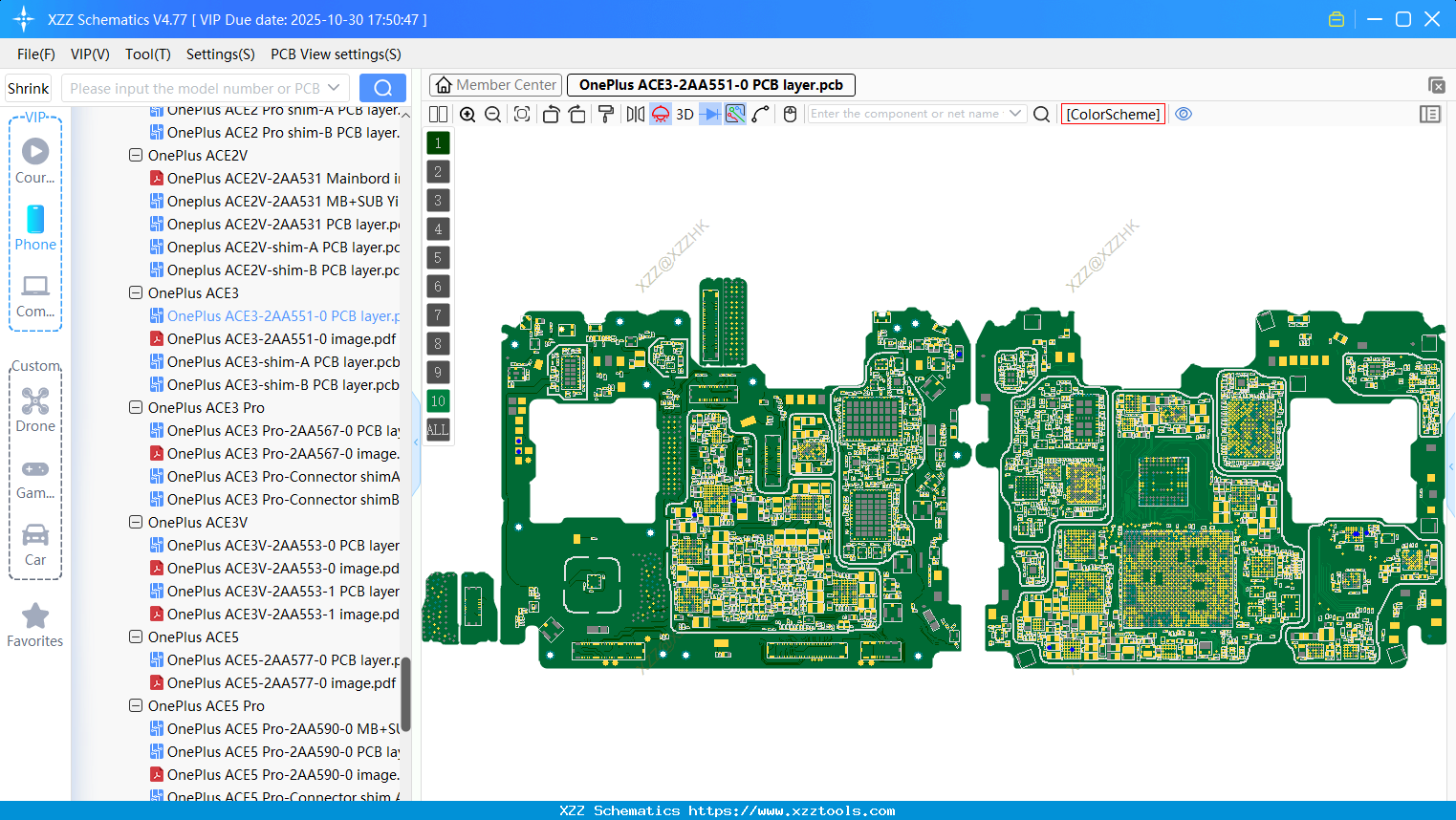Toggle the net visibility eye icon
1456x820 pixels.
pos(1184,114)
